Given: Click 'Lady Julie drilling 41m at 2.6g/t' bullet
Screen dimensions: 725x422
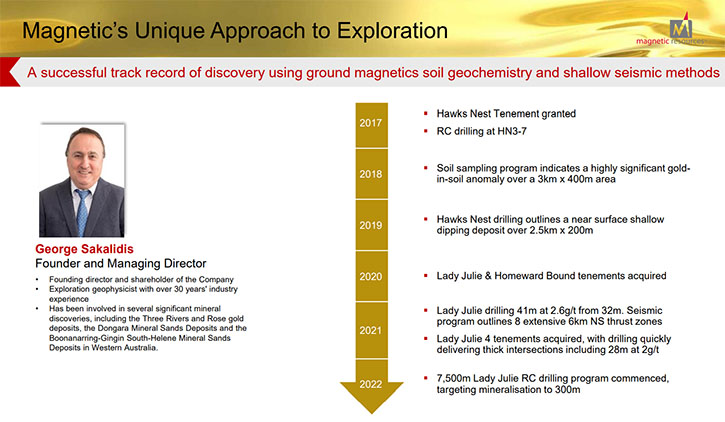Looking at the screenshot, I should click(x=549, y=316).
